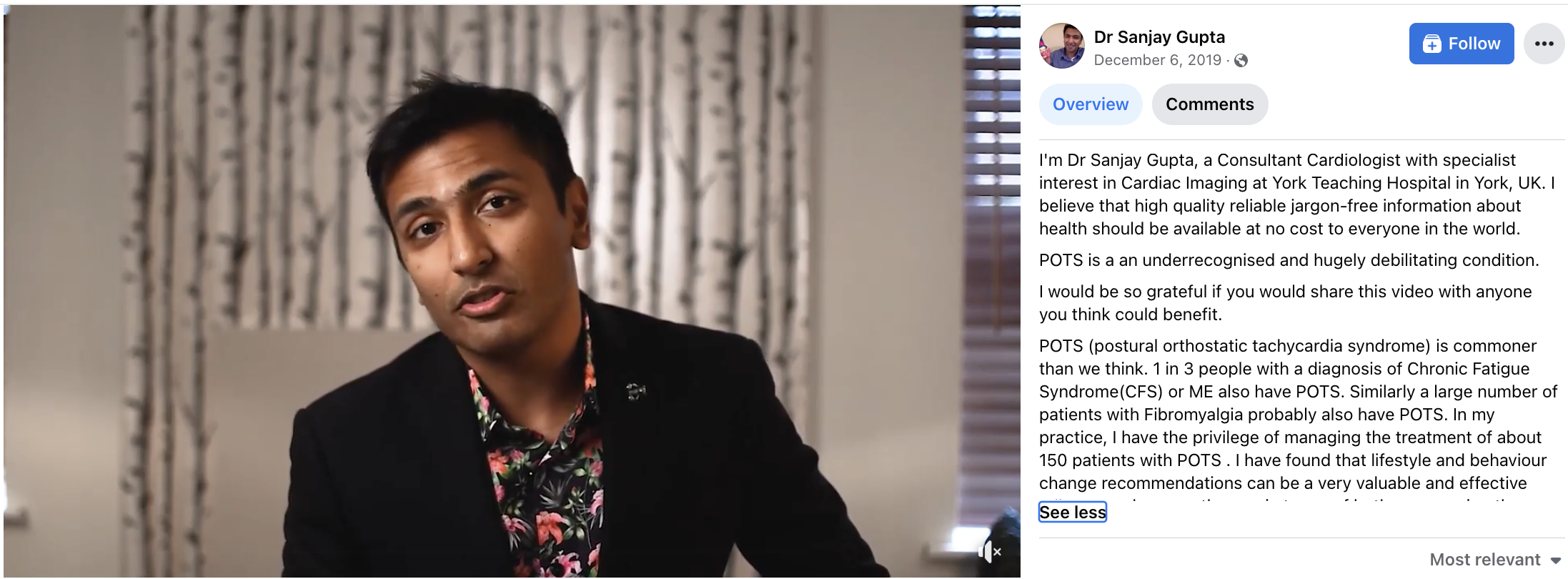Viewport: 1568px width, 579px height.
Task: Click the share this video request paragraph
Action: [1285, 303]
